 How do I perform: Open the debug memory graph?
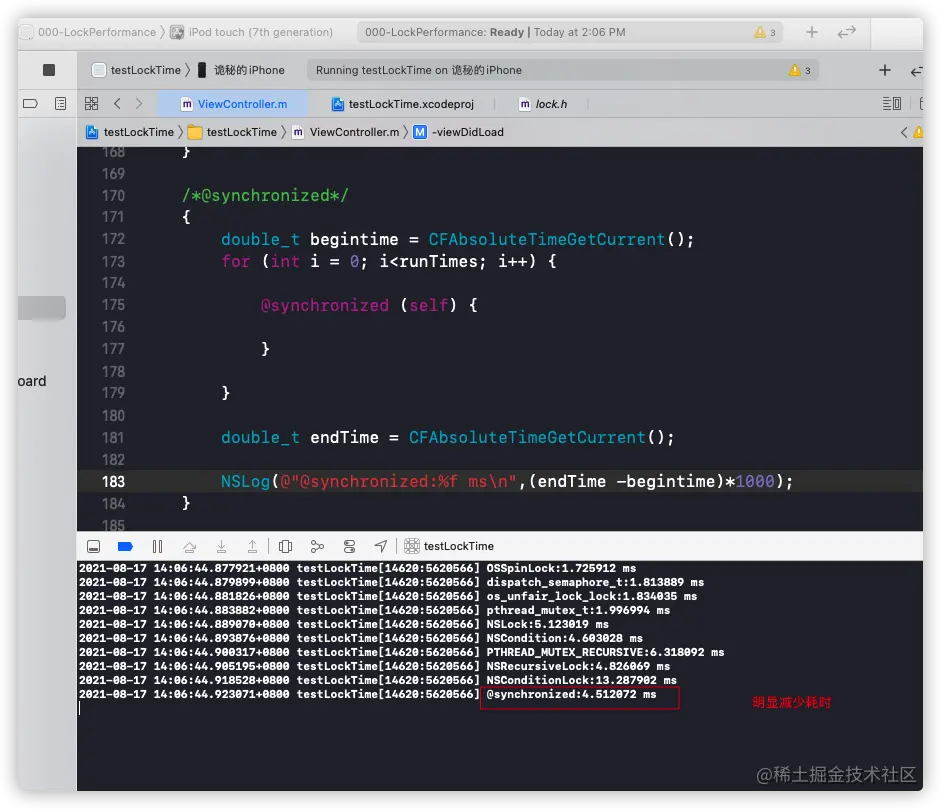pos(317,546)
